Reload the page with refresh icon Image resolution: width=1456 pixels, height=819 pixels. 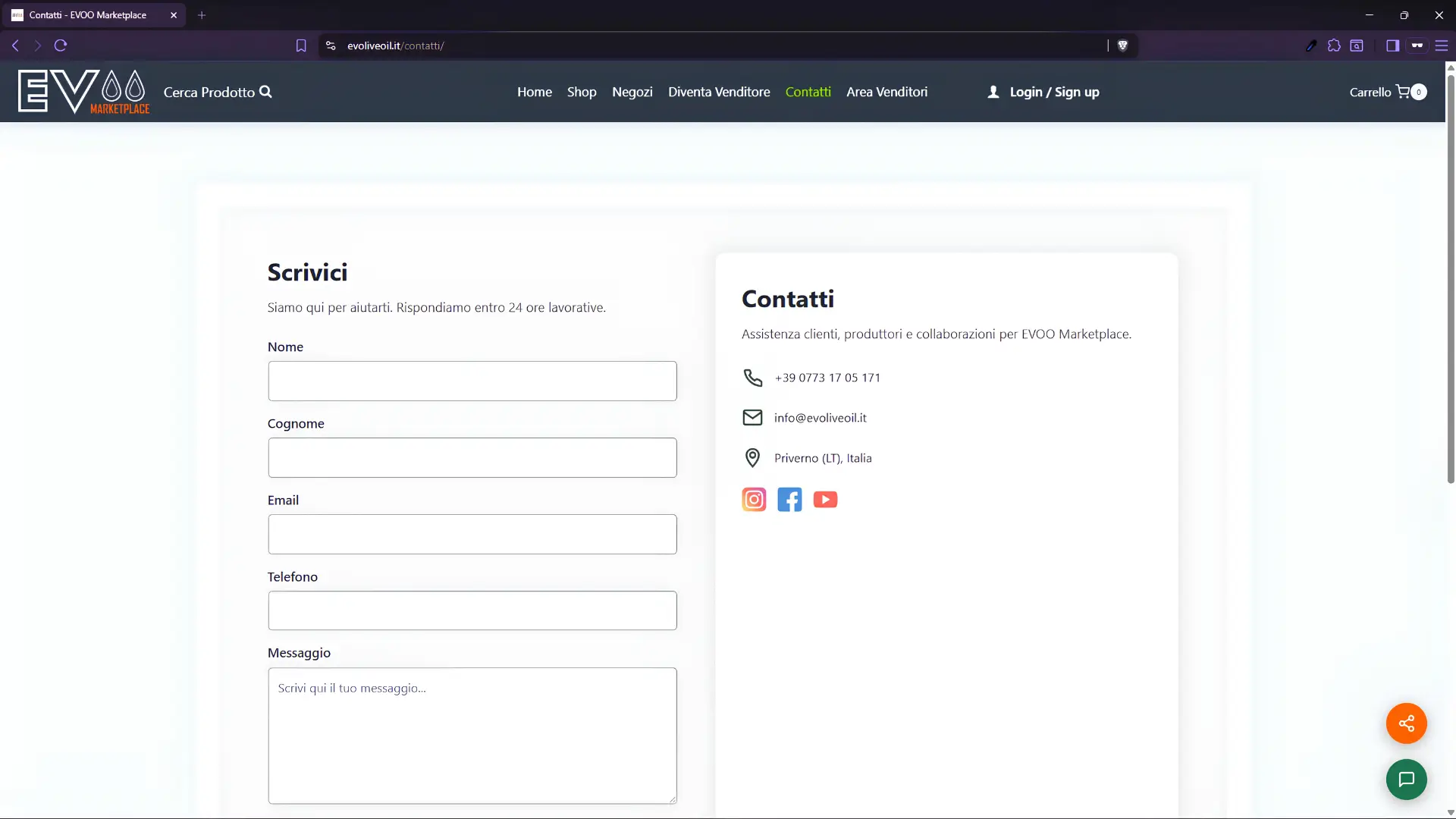(61, 45)
